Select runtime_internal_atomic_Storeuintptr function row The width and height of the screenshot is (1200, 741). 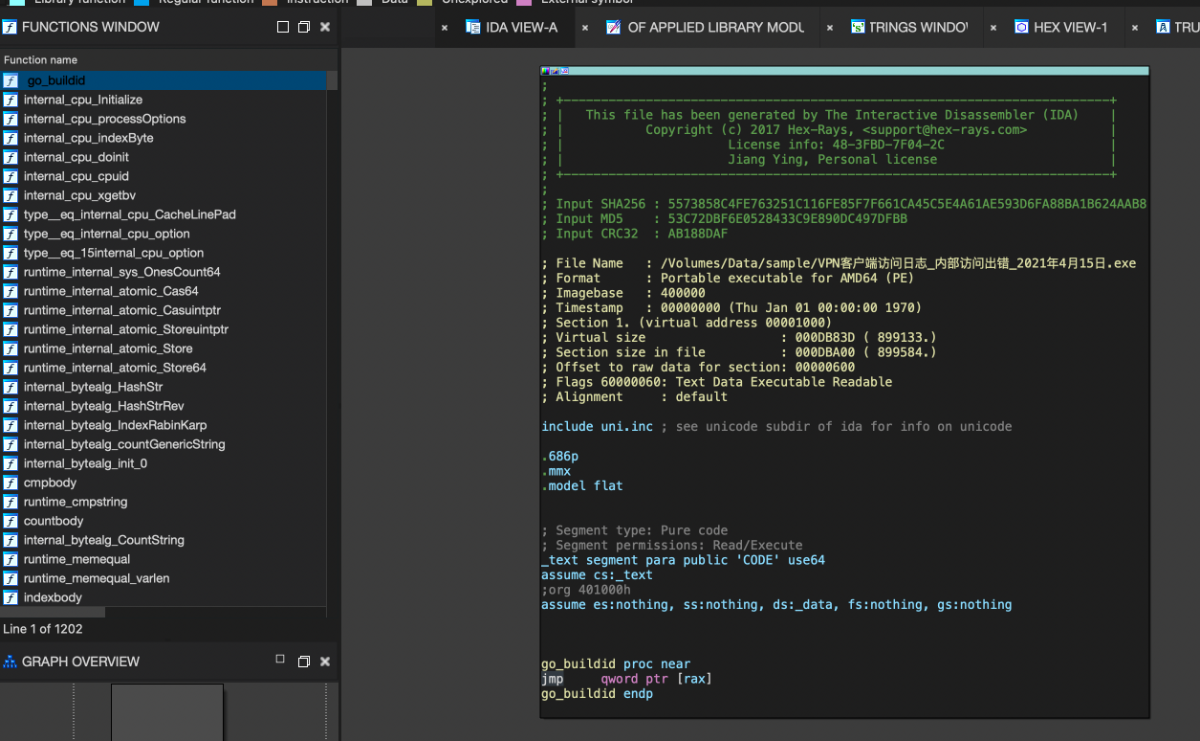click(x=163, y=329)
